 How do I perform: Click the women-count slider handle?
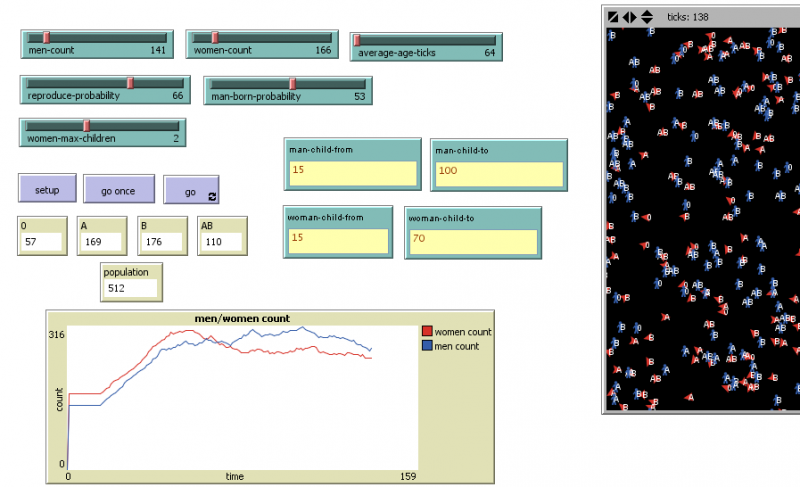(x=214, y=38)
